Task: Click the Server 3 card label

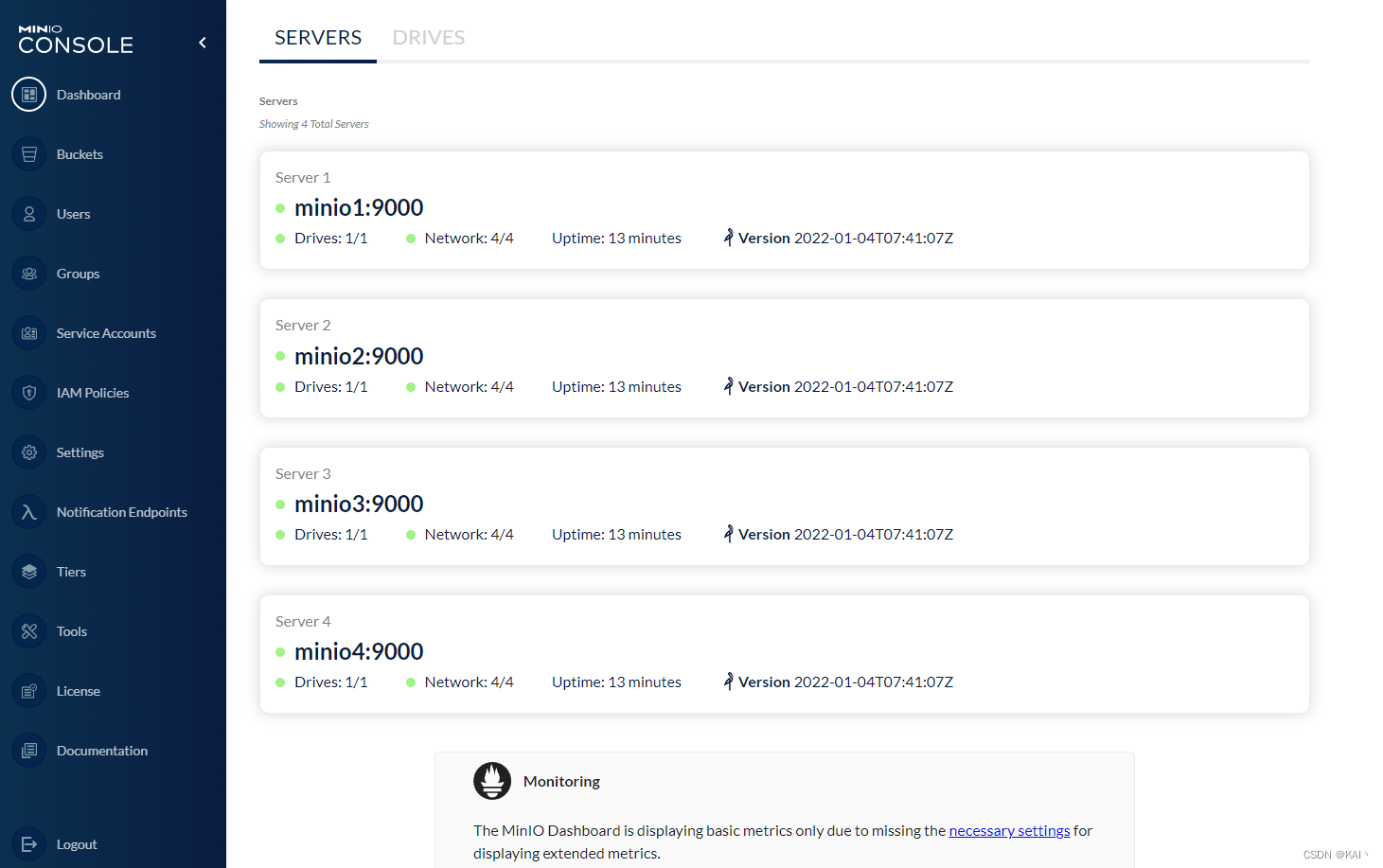Action: click(x=303, y=473)
